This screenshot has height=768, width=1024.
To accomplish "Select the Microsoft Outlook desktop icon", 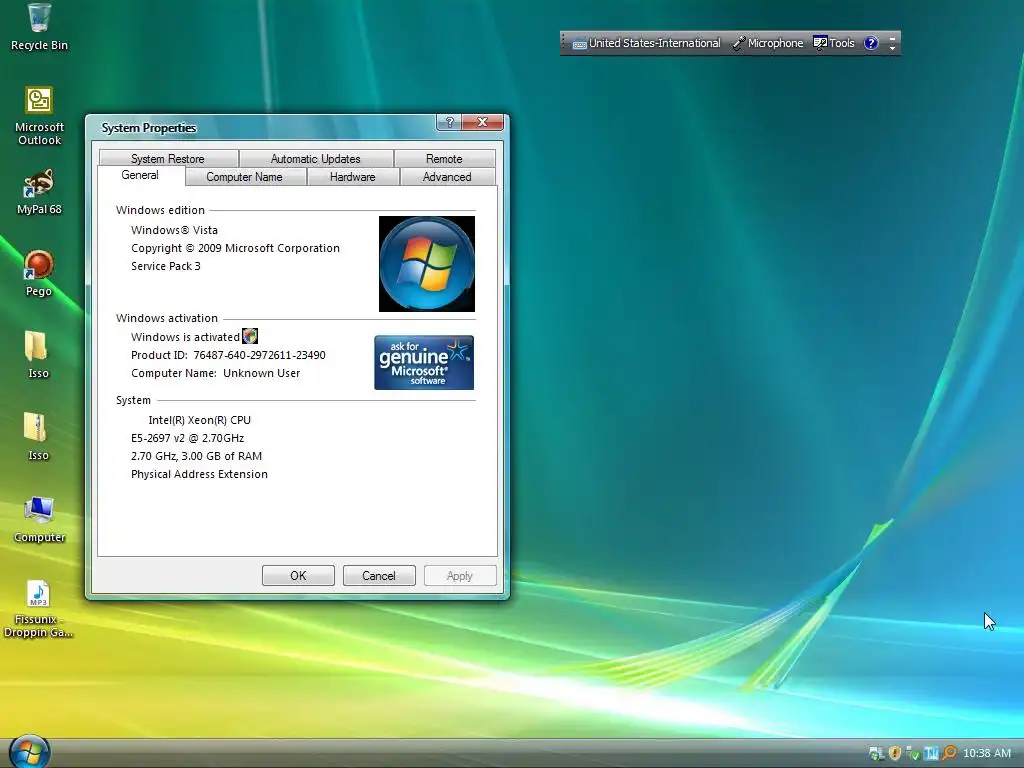I will click(x=39, y=115).
